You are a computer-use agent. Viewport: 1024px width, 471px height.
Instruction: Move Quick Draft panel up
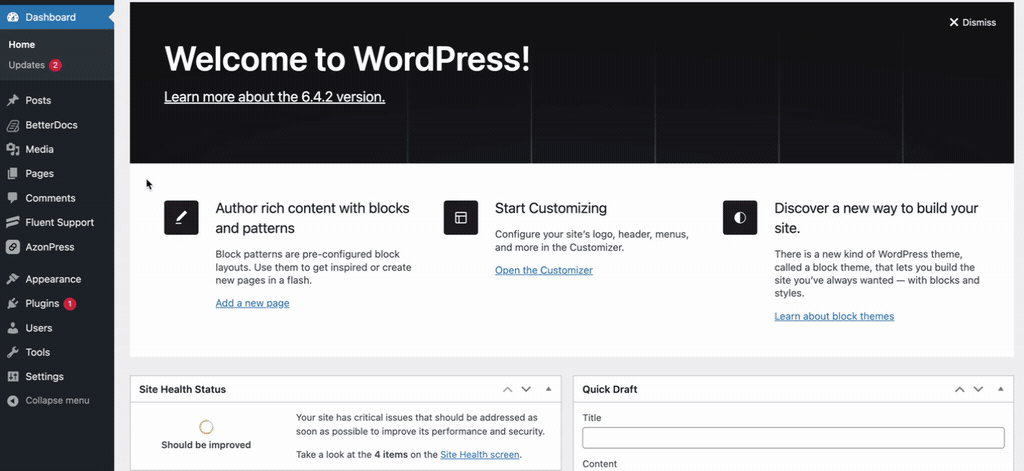[959, 389]
